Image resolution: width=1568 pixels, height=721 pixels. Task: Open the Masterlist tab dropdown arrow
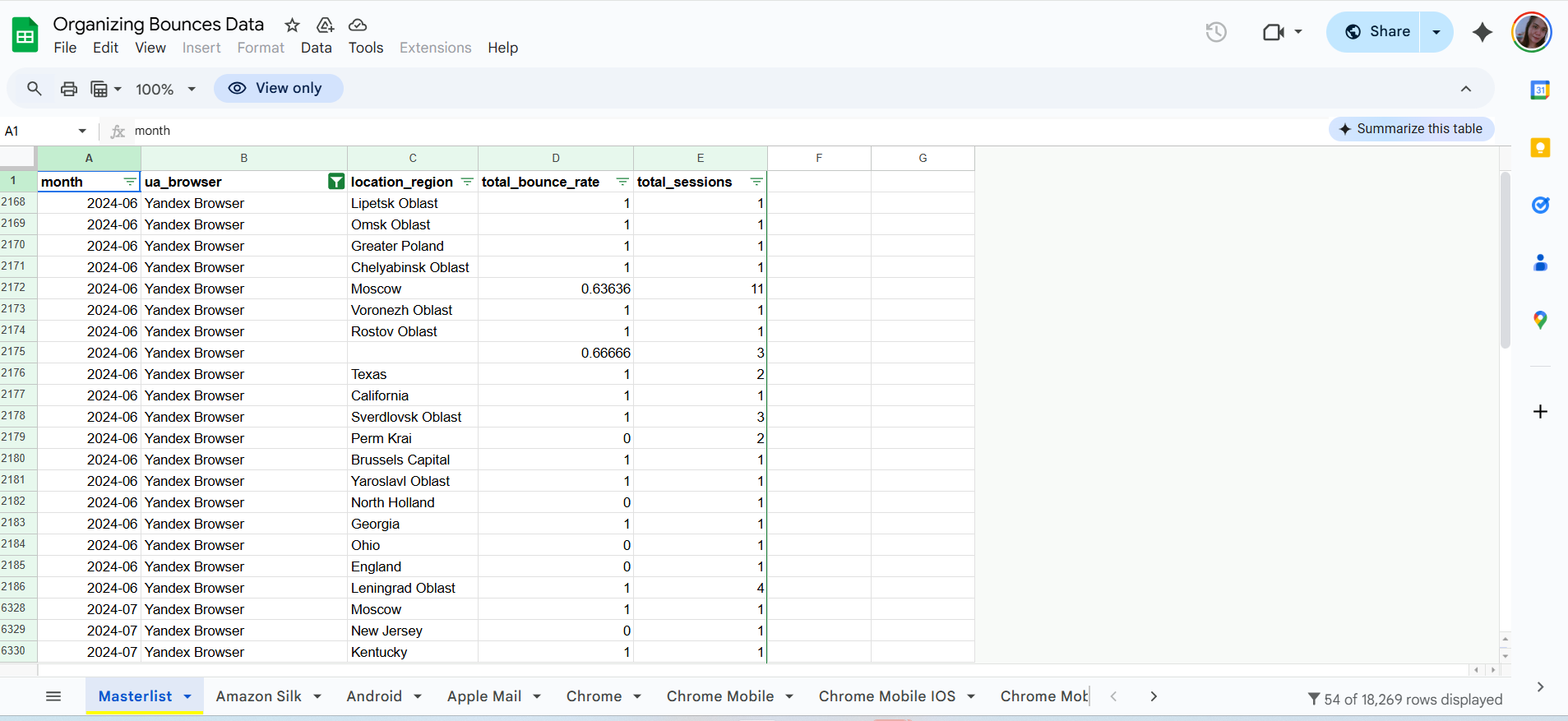pyautogui.click(x=187, y=696)
